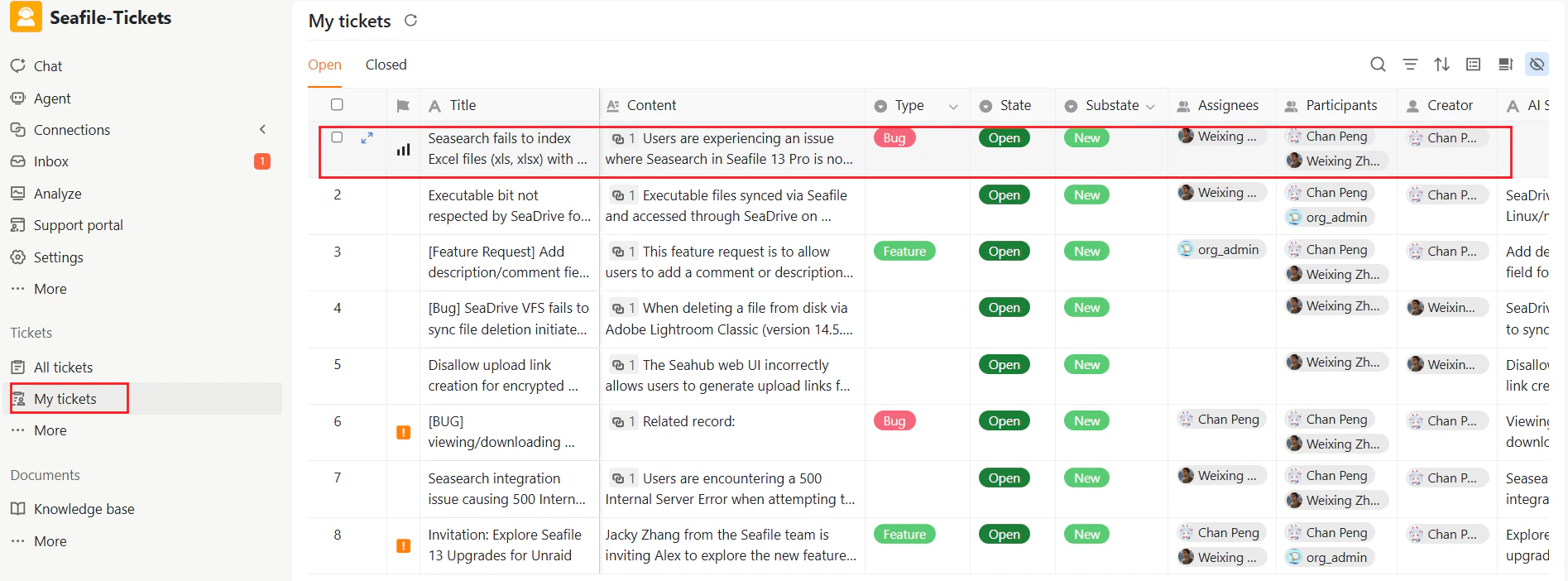Open Support portal in sidebar

pyautogui.click(x=78, y=225)
